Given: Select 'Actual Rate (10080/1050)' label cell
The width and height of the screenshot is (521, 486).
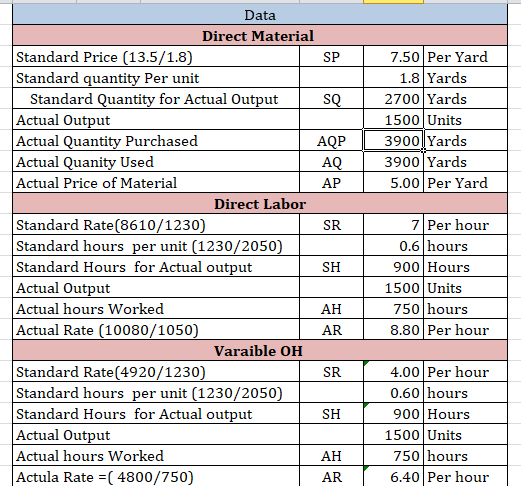Looking at the screenshot, I should (x=156, y=330).
